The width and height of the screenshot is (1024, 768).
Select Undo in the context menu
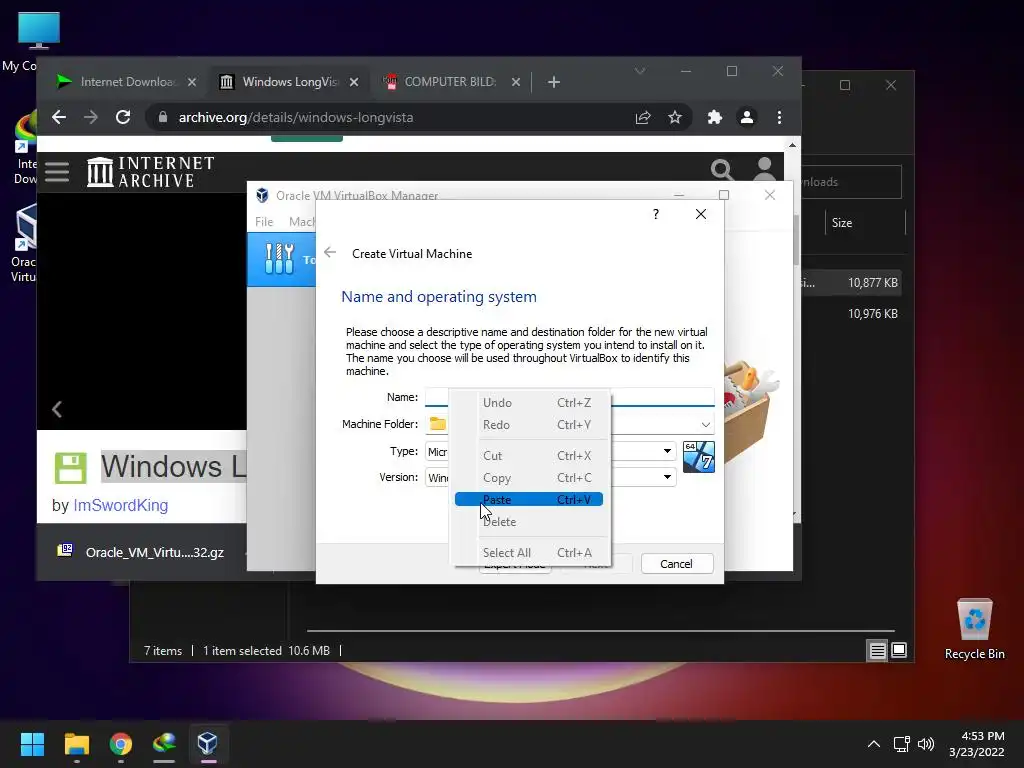pos(528,403)
